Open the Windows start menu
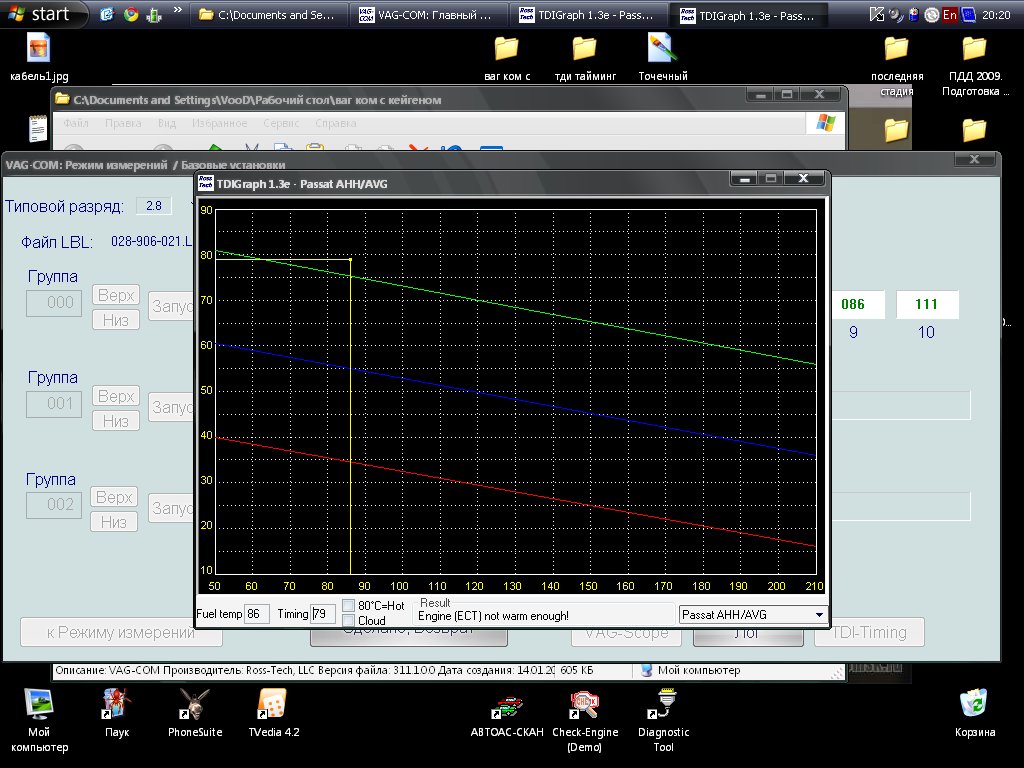The height and width of the screenshot is (768, 1024). click(x=43, y=14)
